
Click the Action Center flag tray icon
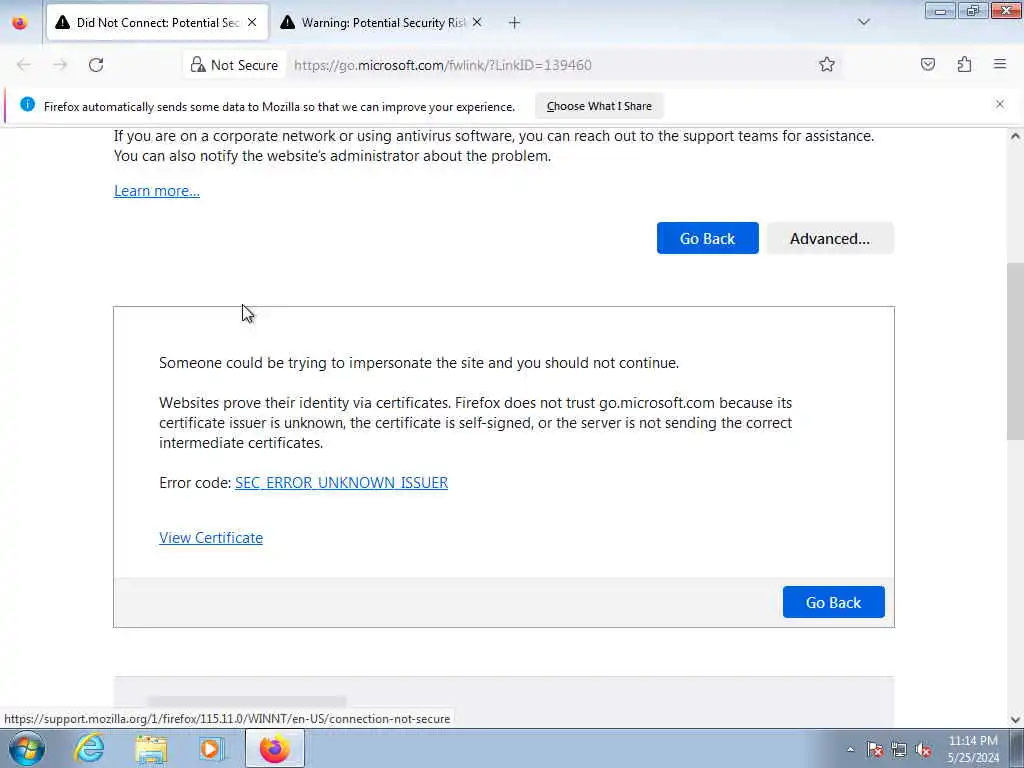click(875, 749)
